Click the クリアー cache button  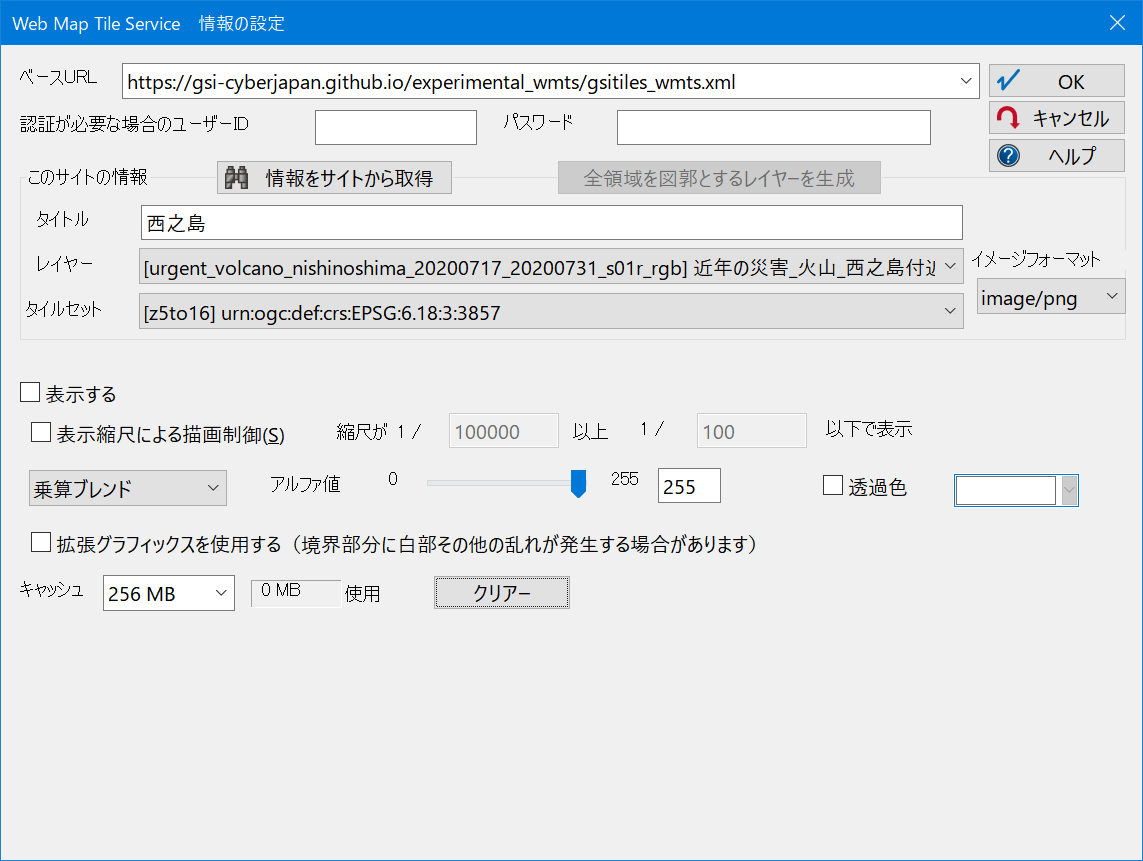point(501,593)
